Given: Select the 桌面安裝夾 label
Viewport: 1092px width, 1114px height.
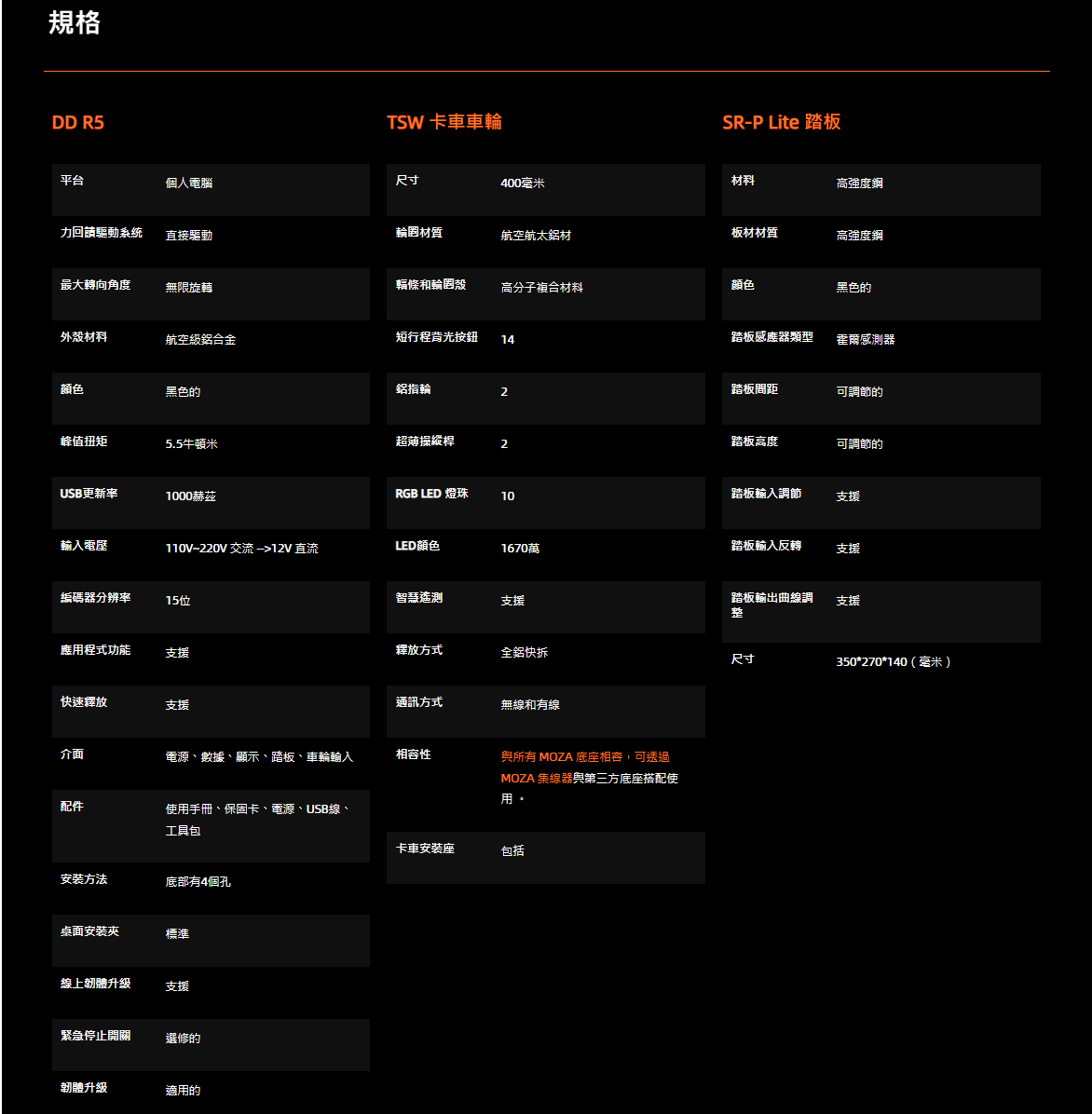Looking at the screenshot, I should coord(89,931).
